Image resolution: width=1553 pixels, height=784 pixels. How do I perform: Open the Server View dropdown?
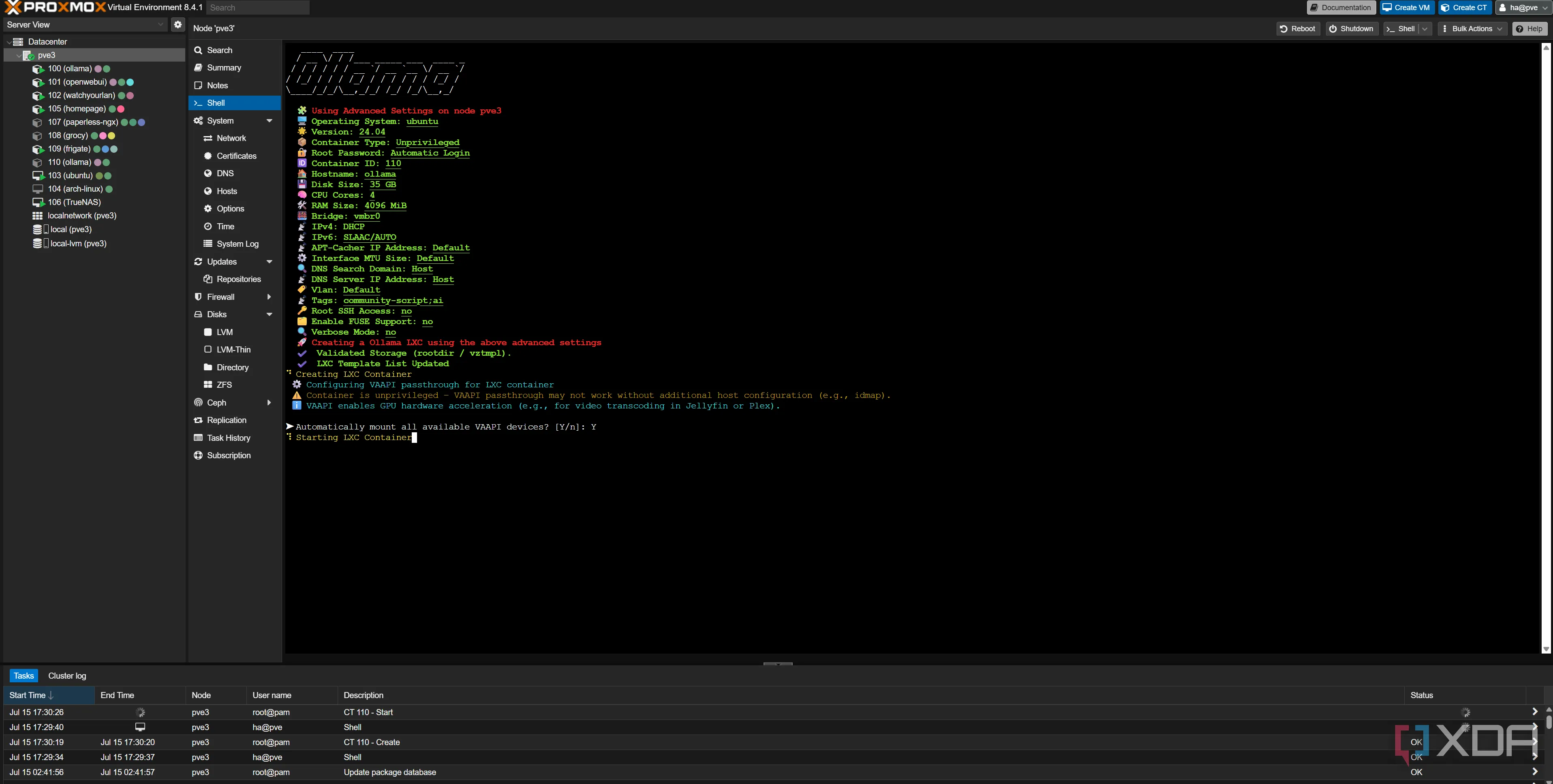coord(160,25)
